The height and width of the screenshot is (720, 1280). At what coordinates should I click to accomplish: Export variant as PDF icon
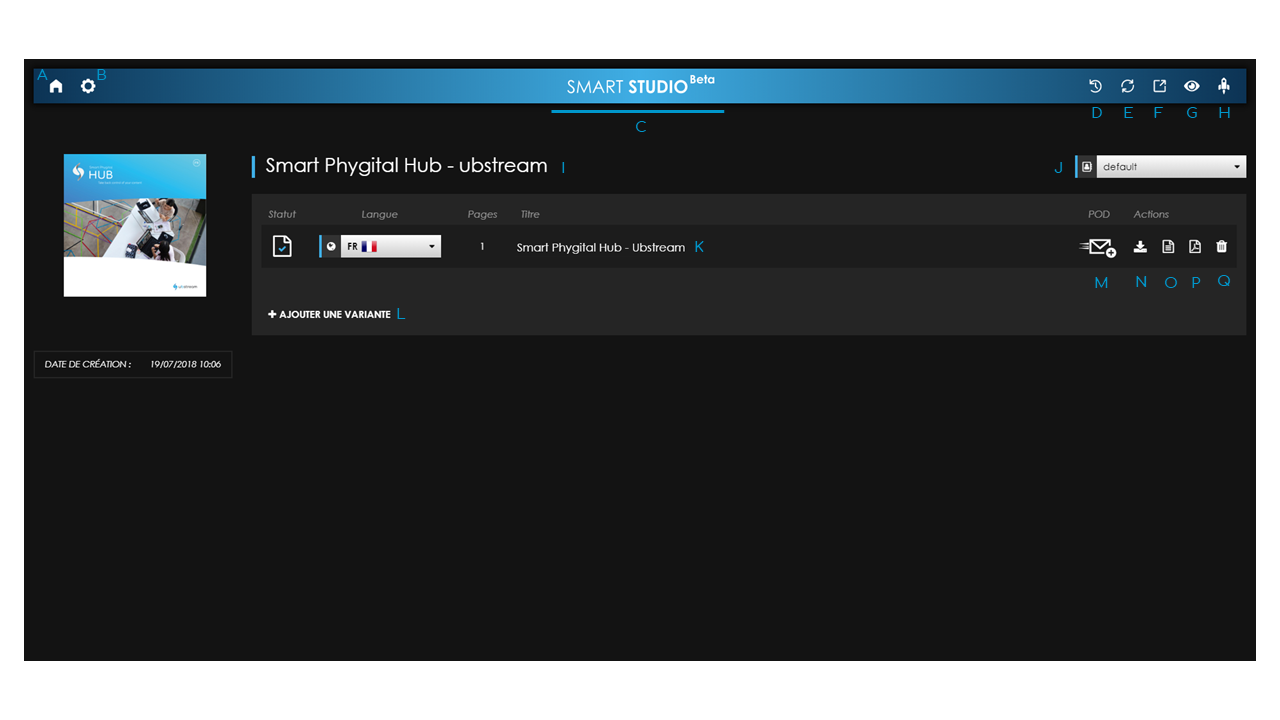coord(1195,247)
